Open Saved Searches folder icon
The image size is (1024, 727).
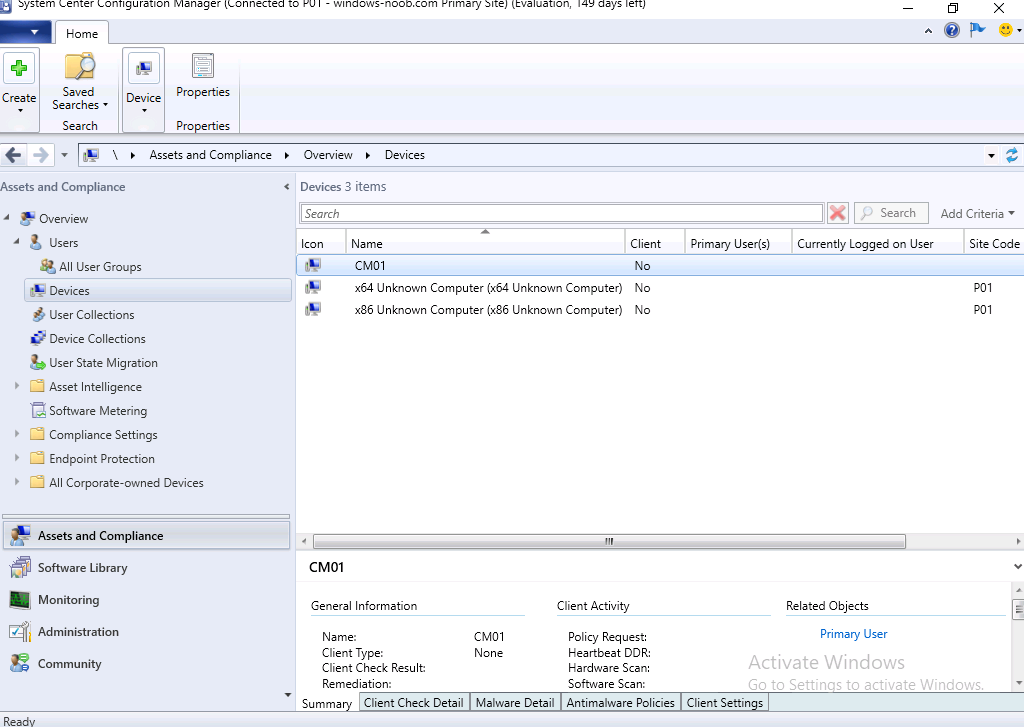tap(80, 67)
